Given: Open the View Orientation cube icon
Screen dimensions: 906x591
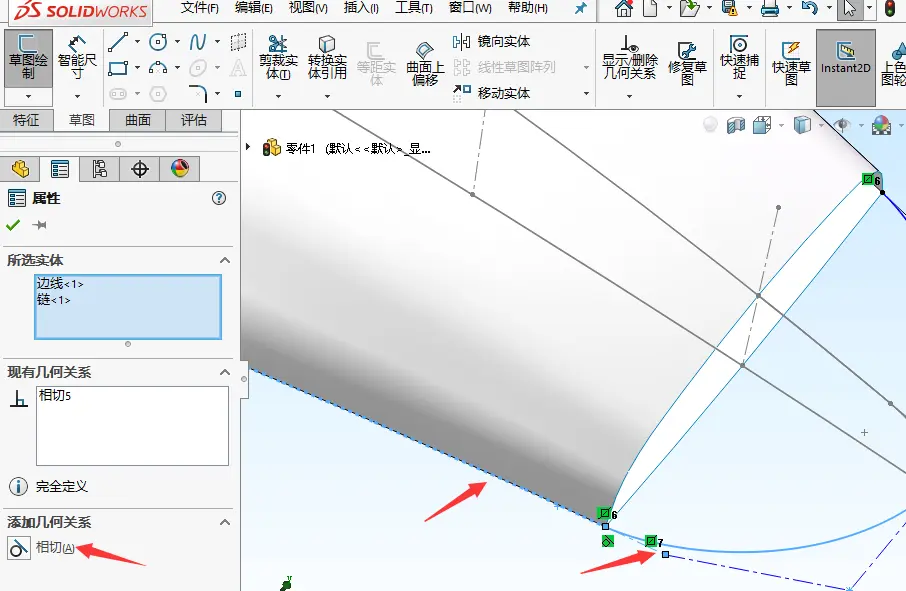Looking at the screenshot, I should tap(762, 125).
